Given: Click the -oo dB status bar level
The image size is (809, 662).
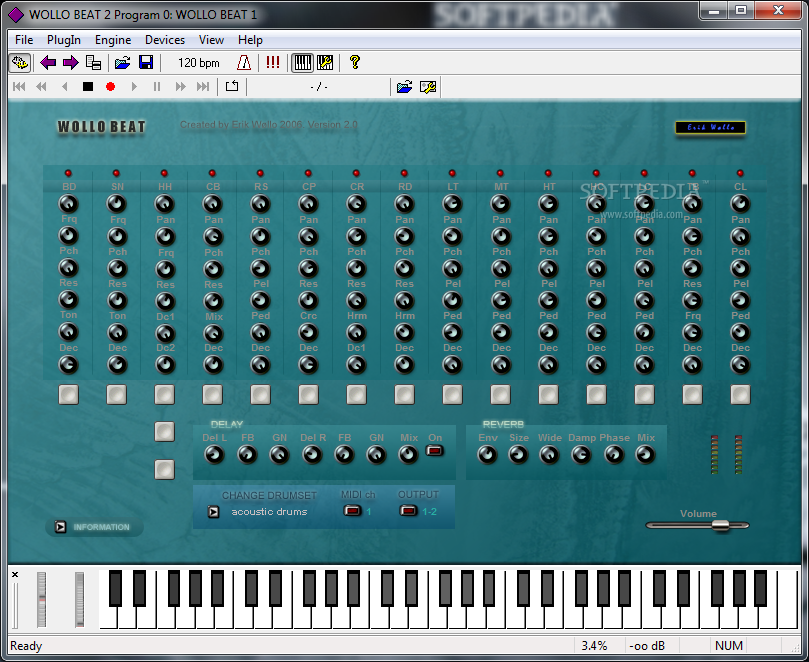Looking at the screenshot, I should 647,645.
